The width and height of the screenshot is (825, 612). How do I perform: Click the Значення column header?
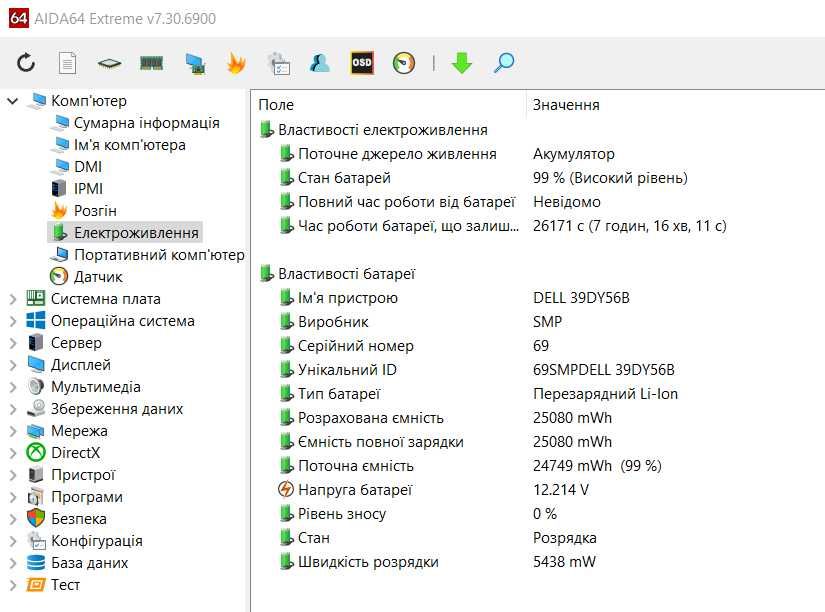click(566, 105)
